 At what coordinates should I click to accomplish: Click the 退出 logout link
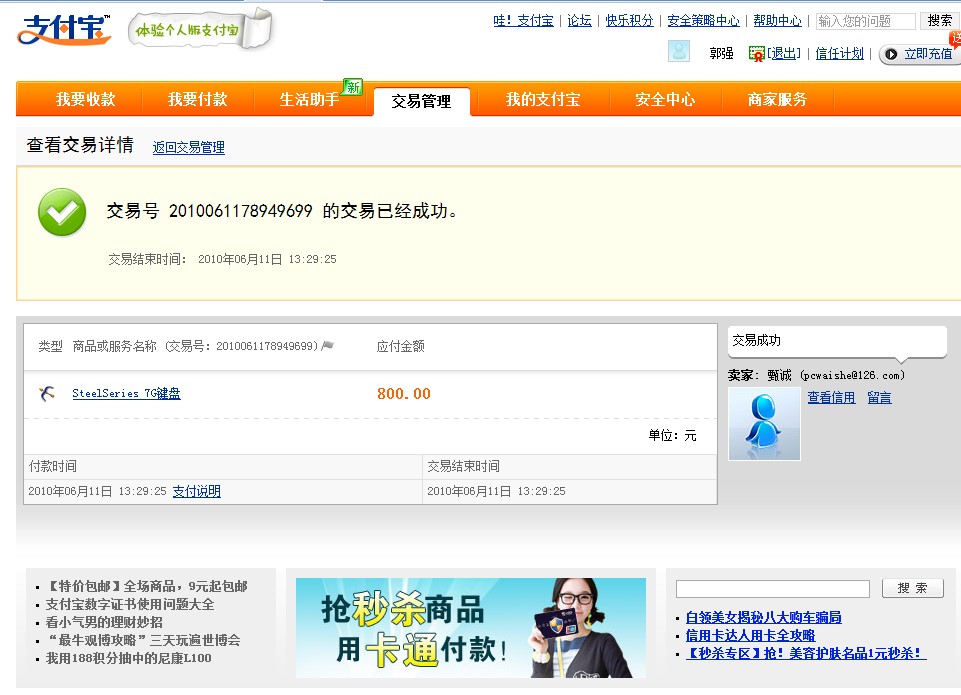tap(784, 54)
